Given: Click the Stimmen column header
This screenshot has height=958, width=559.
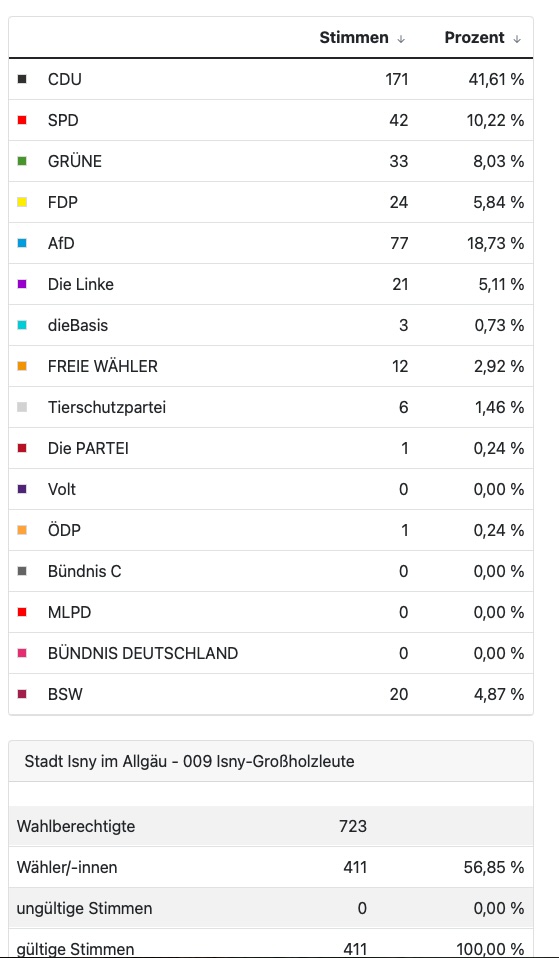Looking at the screenshot, I should [354, 38].
